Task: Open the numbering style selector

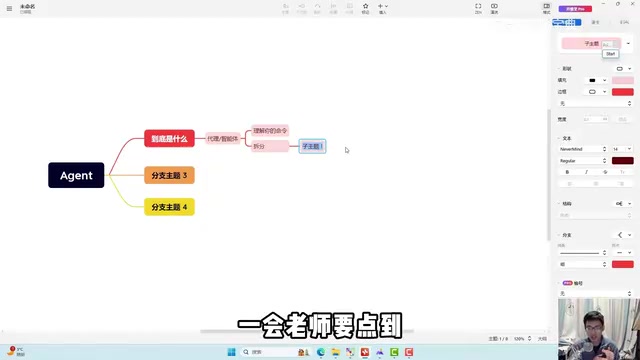Action: tap(595, 293)
